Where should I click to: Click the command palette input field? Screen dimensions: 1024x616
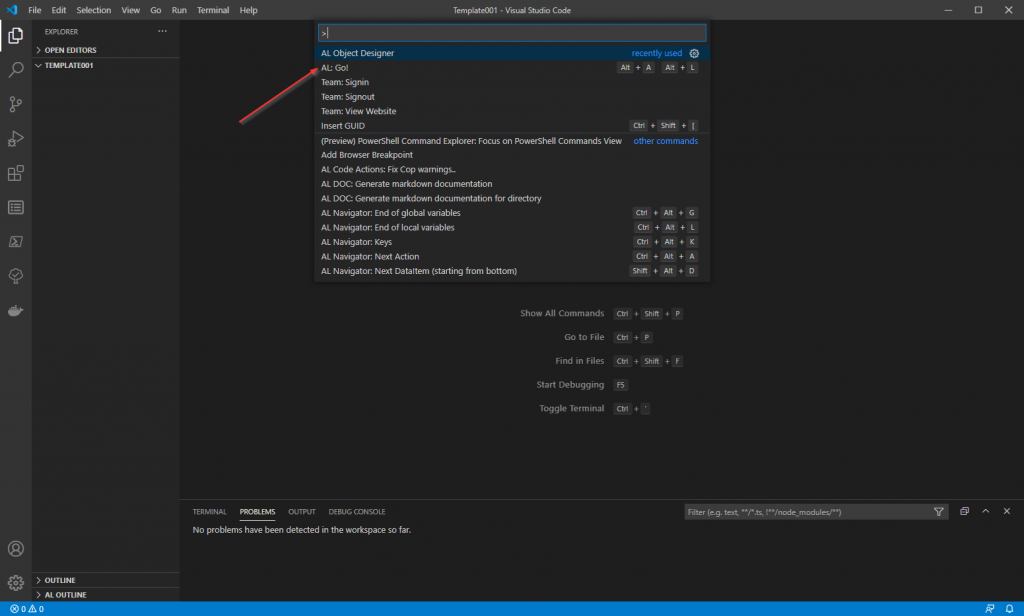(512, 33)
